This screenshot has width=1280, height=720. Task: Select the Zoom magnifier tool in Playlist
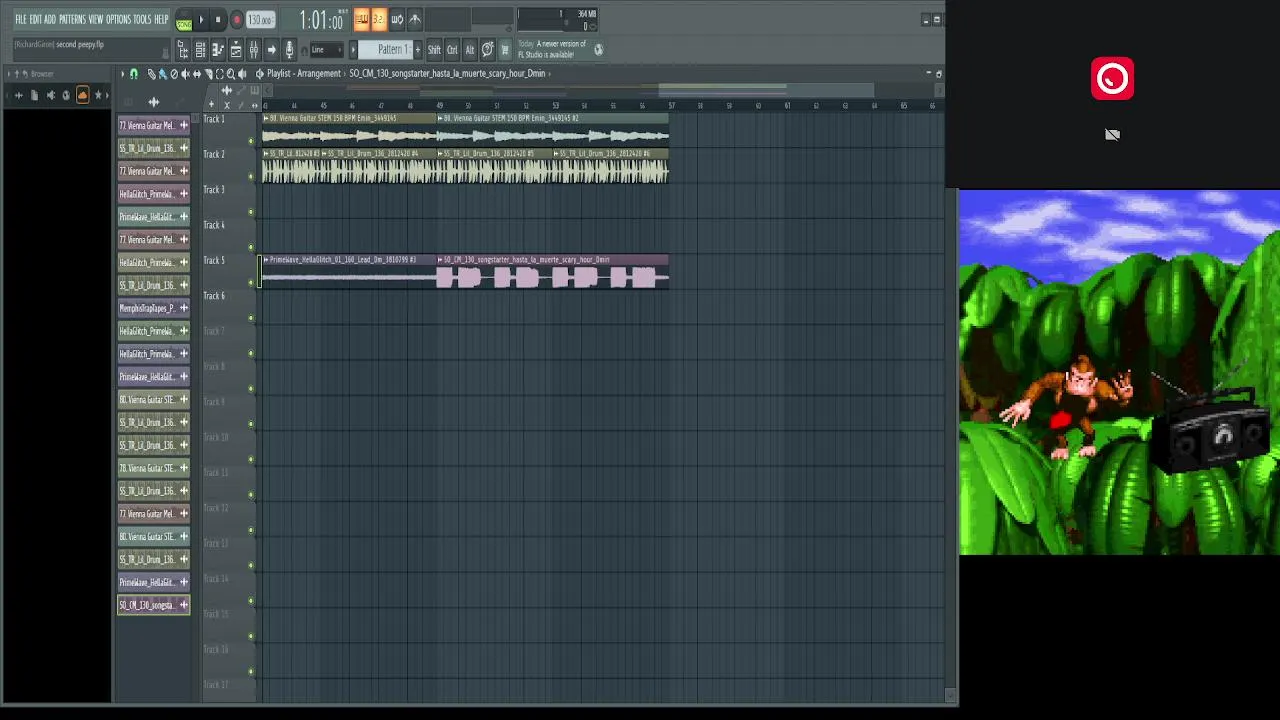231,73
